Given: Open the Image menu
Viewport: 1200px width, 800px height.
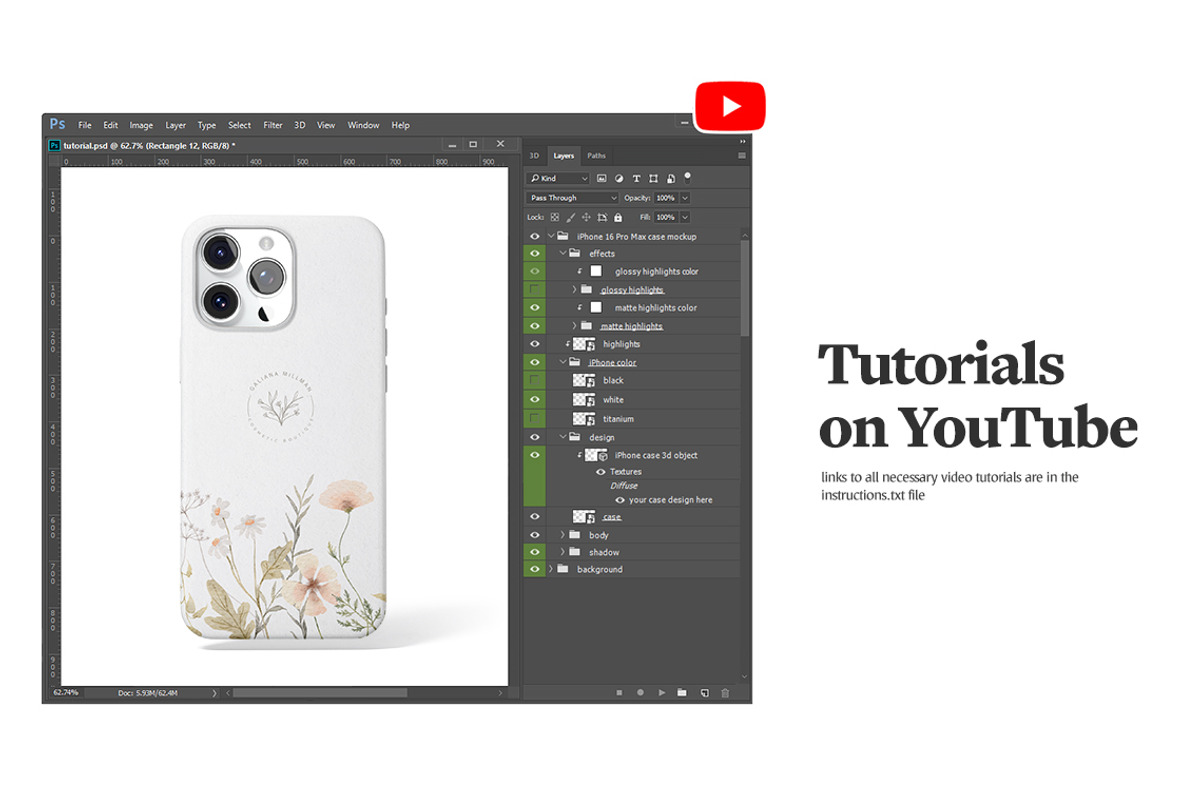Looking at the screenshot, I should click(141, 125).
